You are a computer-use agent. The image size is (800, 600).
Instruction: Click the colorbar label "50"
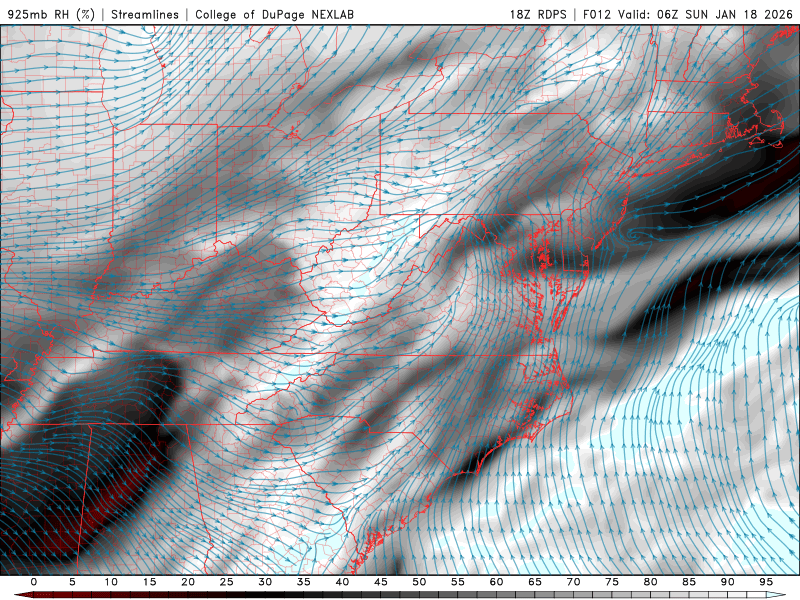point(419,582)
